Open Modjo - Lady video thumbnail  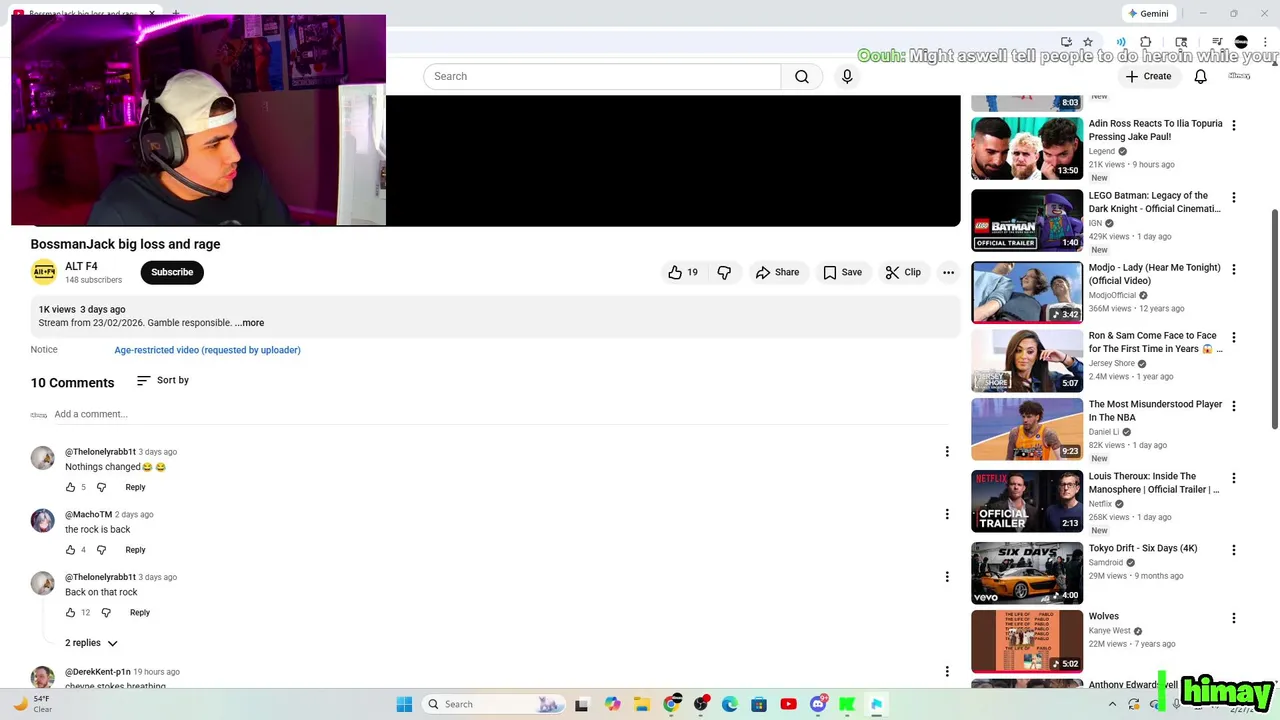point(1027,292)
